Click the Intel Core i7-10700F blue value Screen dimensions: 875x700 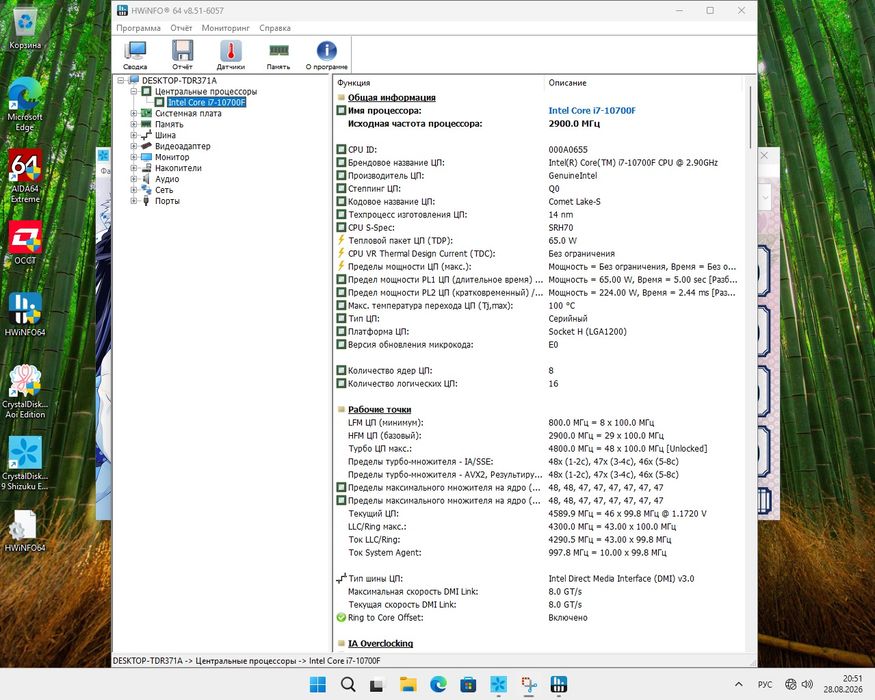coord(592,111)
